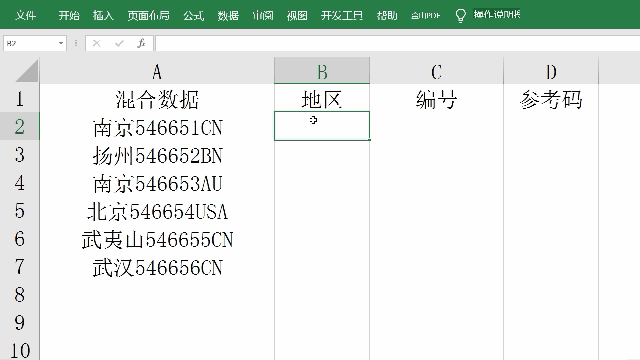Switch to the 视图 ribbon tab

point(297,16)
